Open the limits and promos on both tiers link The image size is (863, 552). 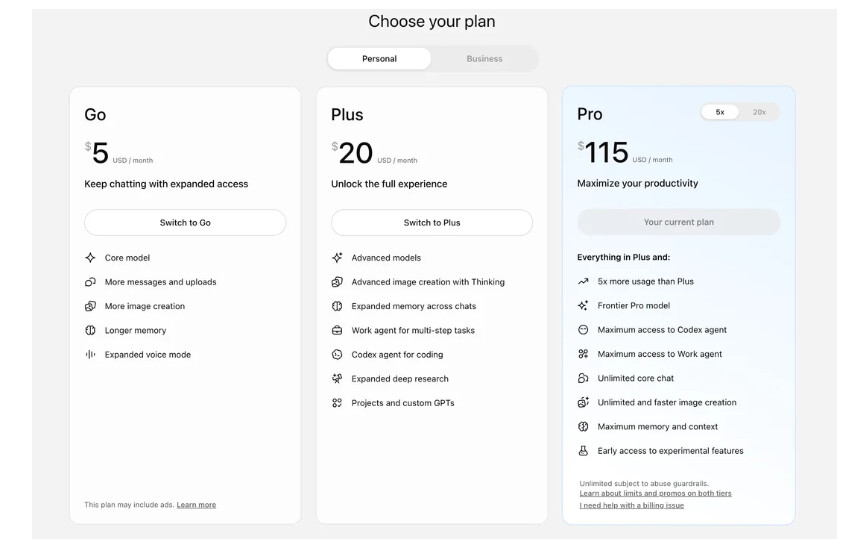656,493
